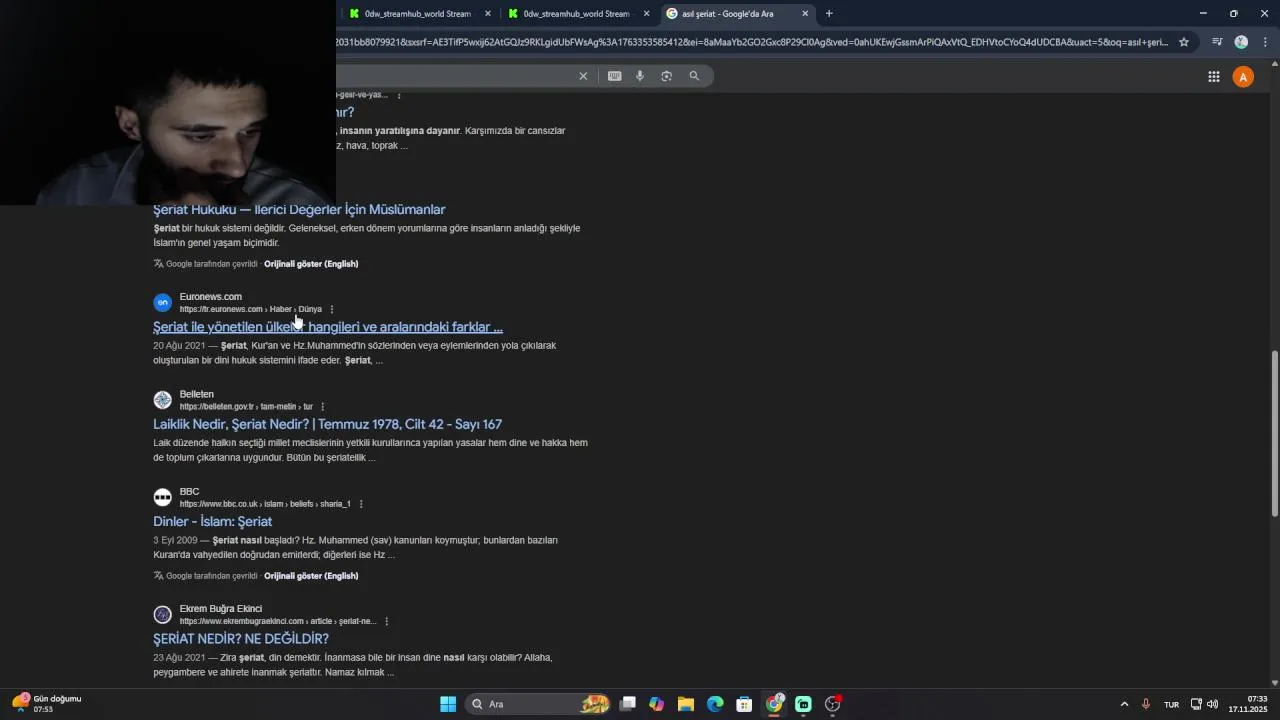The height and width of the screenshot is (720, 1280).
Task: Open a new browser tab
Action: coord(829,14)
